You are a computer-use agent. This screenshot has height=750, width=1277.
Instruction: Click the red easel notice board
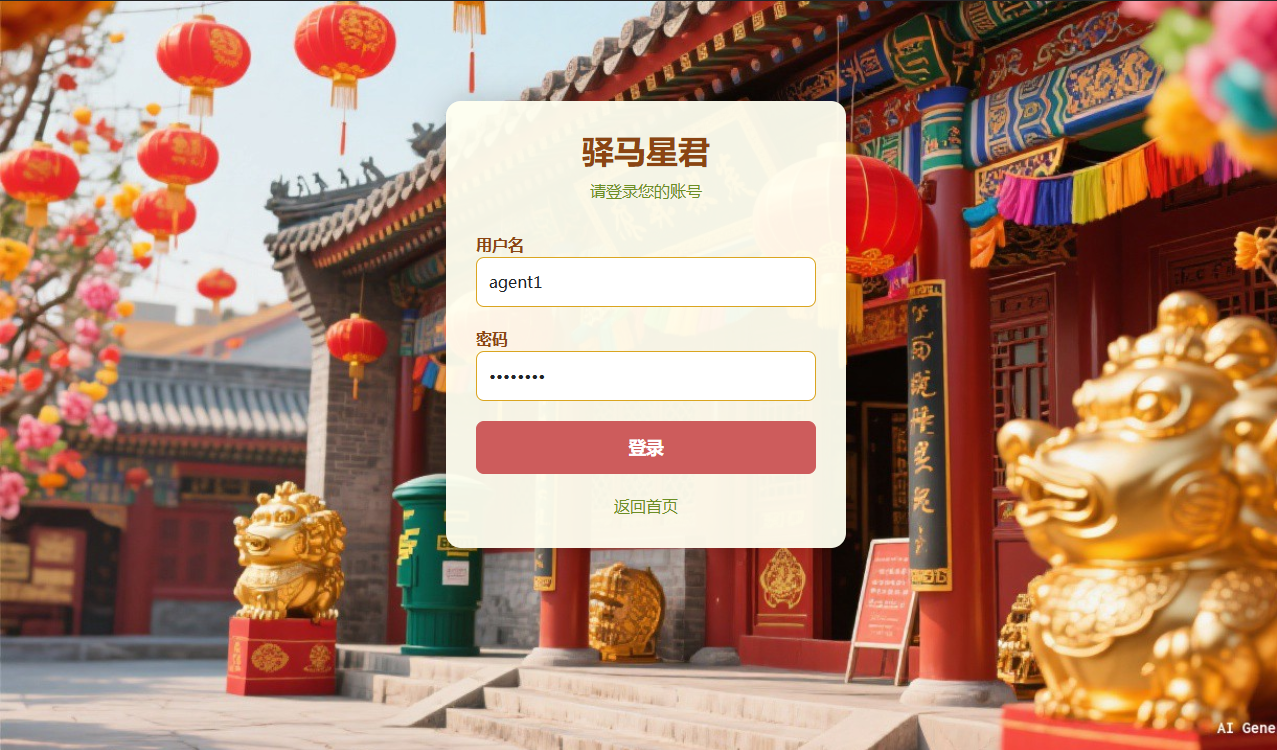pos(883,605)
